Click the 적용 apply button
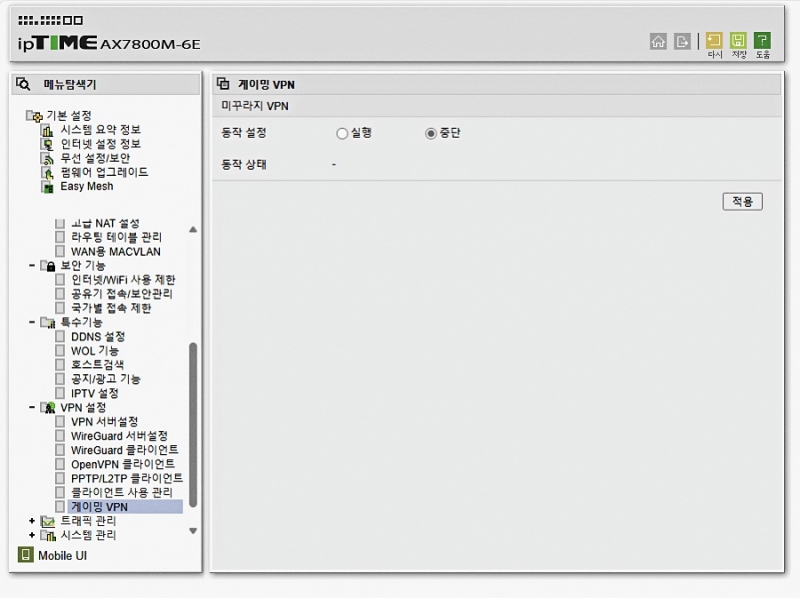The image size is (800, 598). (x=742, y=201)
